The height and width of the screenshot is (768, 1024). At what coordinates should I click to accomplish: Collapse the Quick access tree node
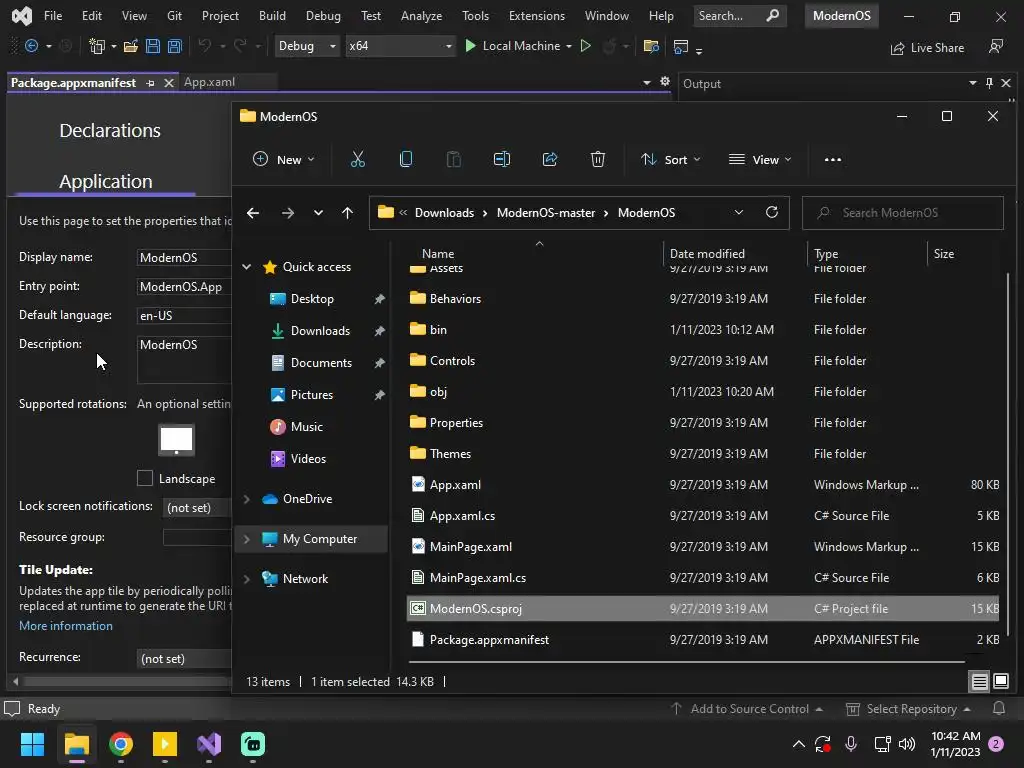[x=247, y=266]
